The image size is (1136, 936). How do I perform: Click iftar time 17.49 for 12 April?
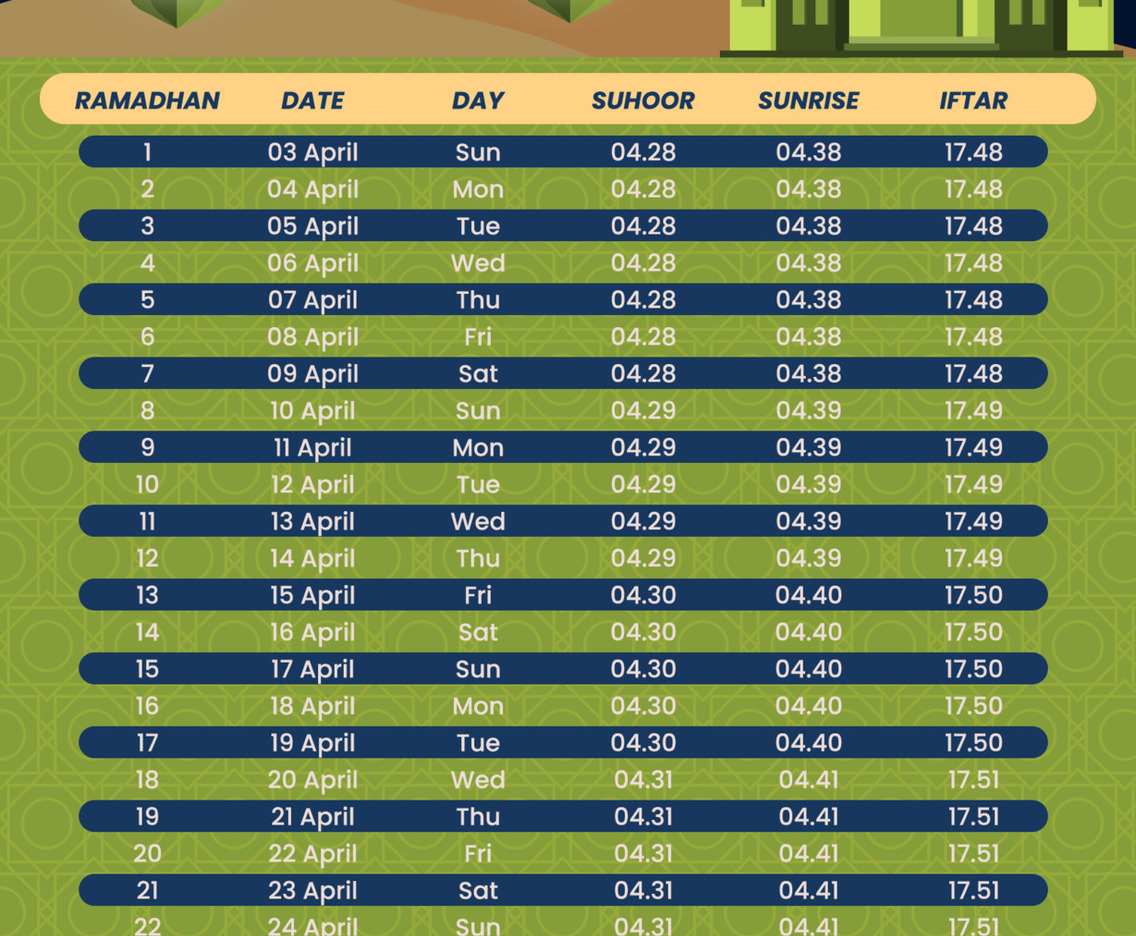[x=974, y=485]
